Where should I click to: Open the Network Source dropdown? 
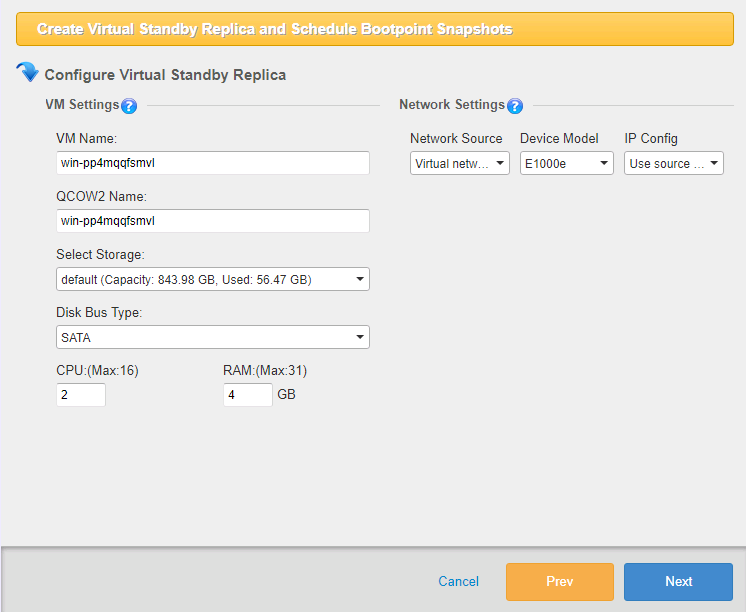pyautogui.click(x=460, y=164)
